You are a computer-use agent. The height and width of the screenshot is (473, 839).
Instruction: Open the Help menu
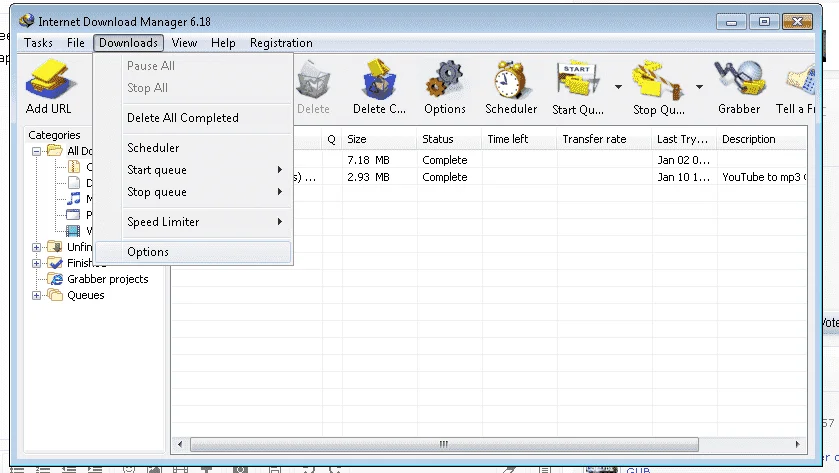tap(223, 43)
